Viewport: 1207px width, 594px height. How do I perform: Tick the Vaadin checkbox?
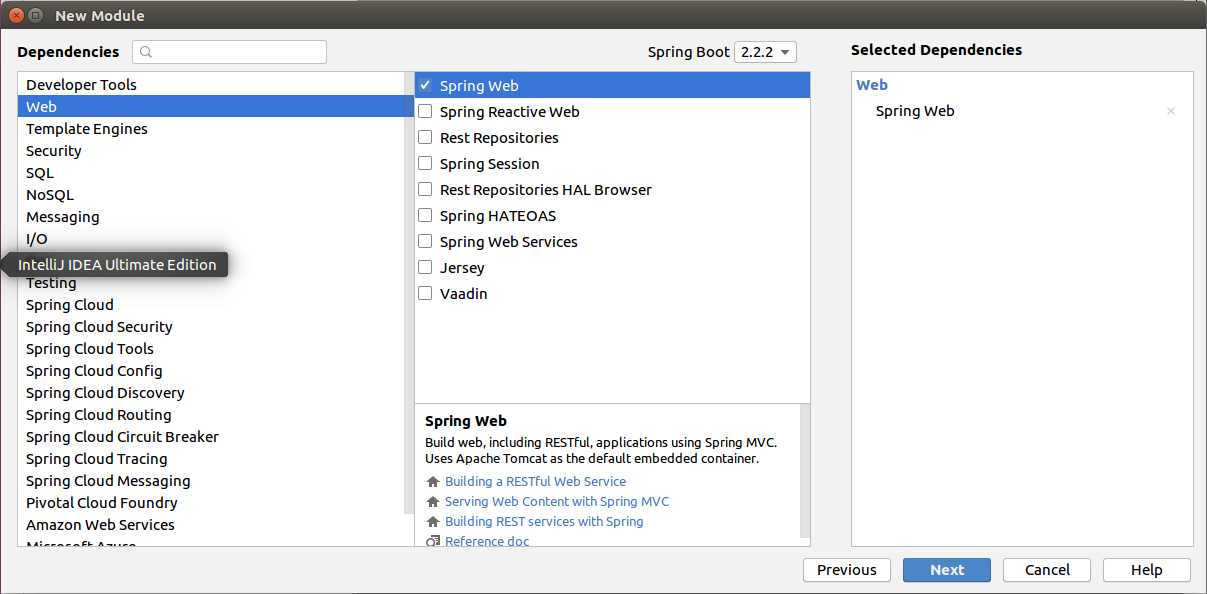(x=425, y=293)
